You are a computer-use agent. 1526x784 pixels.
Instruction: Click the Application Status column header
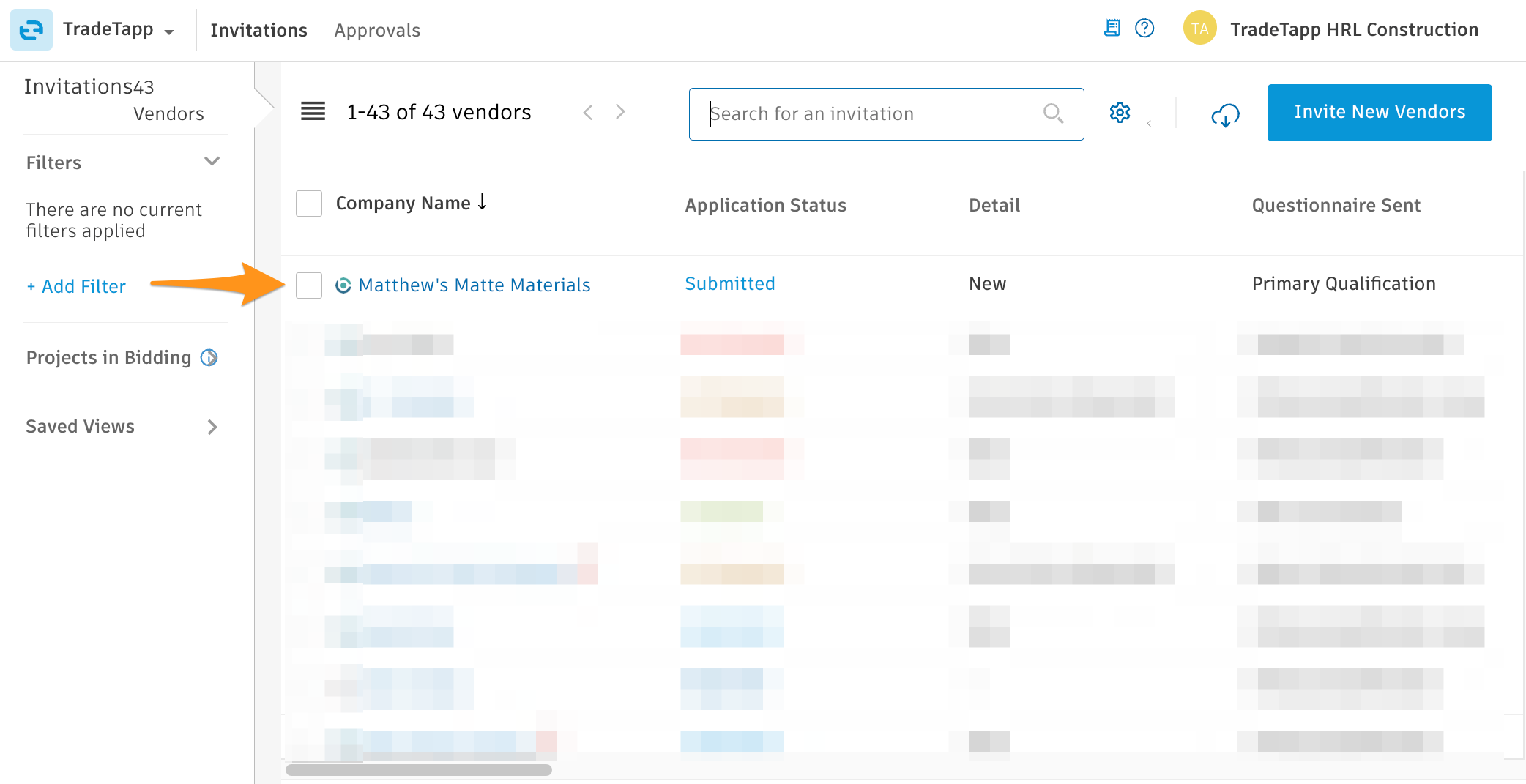(765, 206)
